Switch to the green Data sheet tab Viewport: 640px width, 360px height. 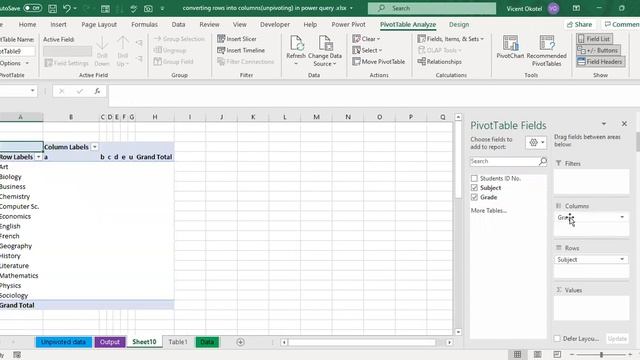coord(207,342)
